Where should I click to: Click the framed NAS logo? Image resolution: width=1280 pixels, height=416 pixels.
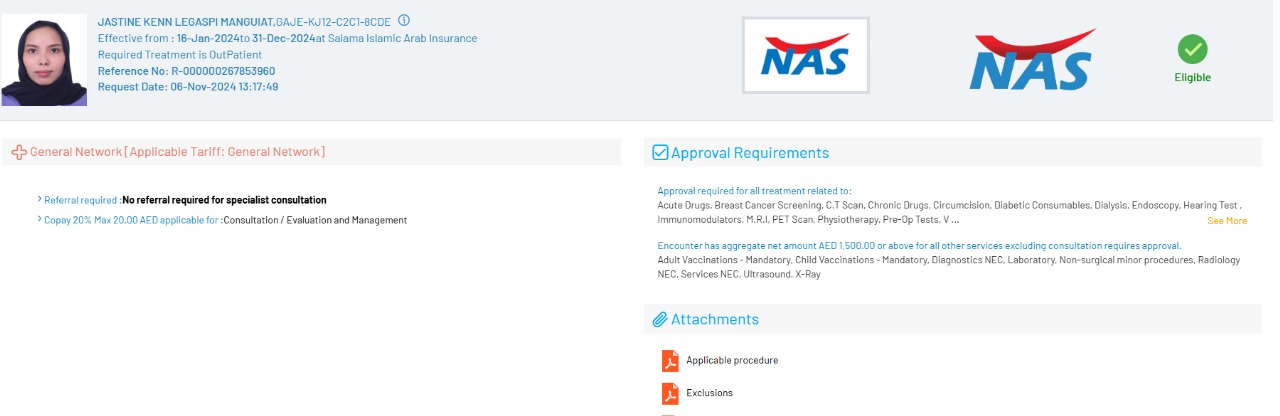pos(806,55)
